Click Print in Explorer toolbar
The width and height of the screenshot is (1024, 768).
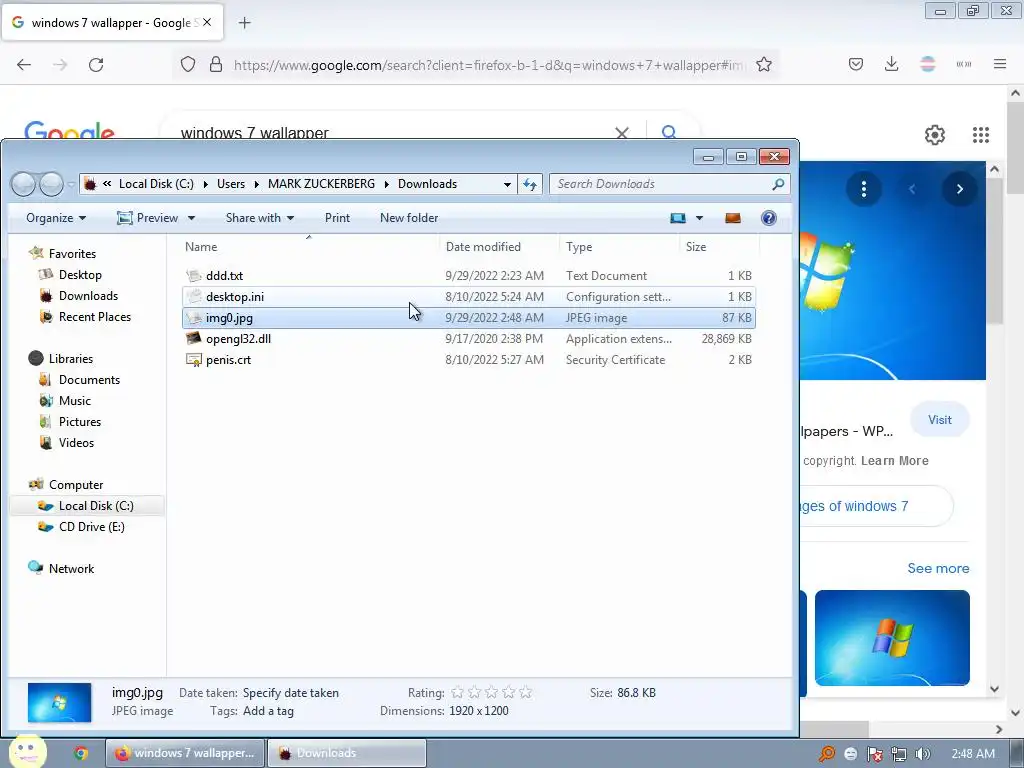337,218
